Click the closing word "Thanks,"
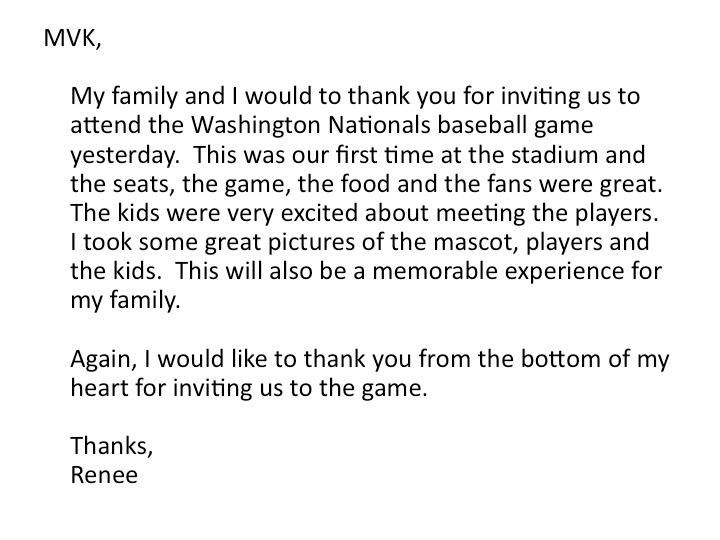This screenshot has height=540, width=720. (112, 446)
